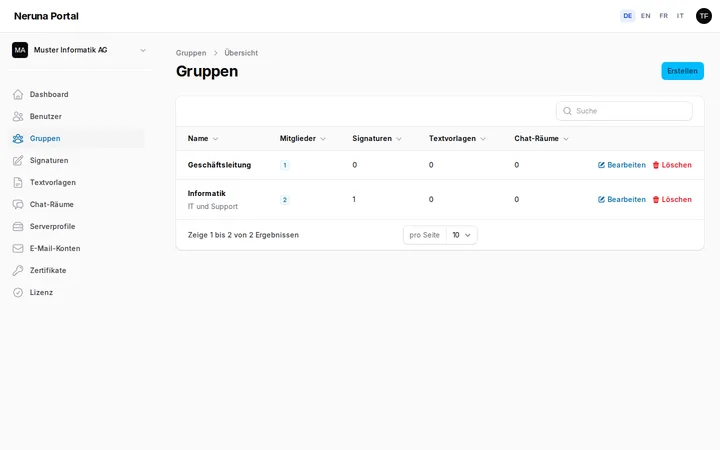
Task: Open the pro Seite 10 dropdown
Action: 461,235
